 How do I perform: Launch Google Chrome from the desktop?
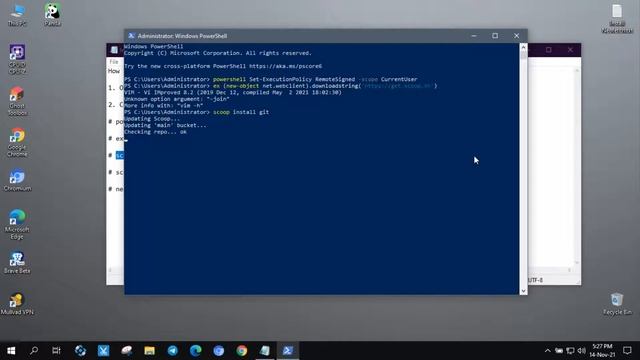(x=17, y=142)
